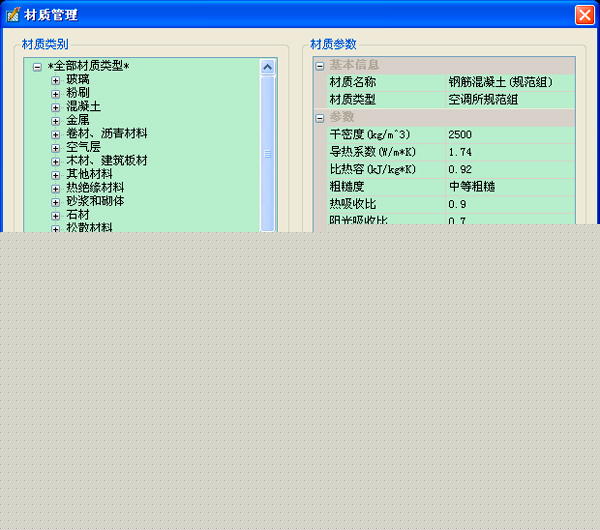Select the 空气层 tree item
Viewport: 600px width, 530px height.
click(83, 147)
